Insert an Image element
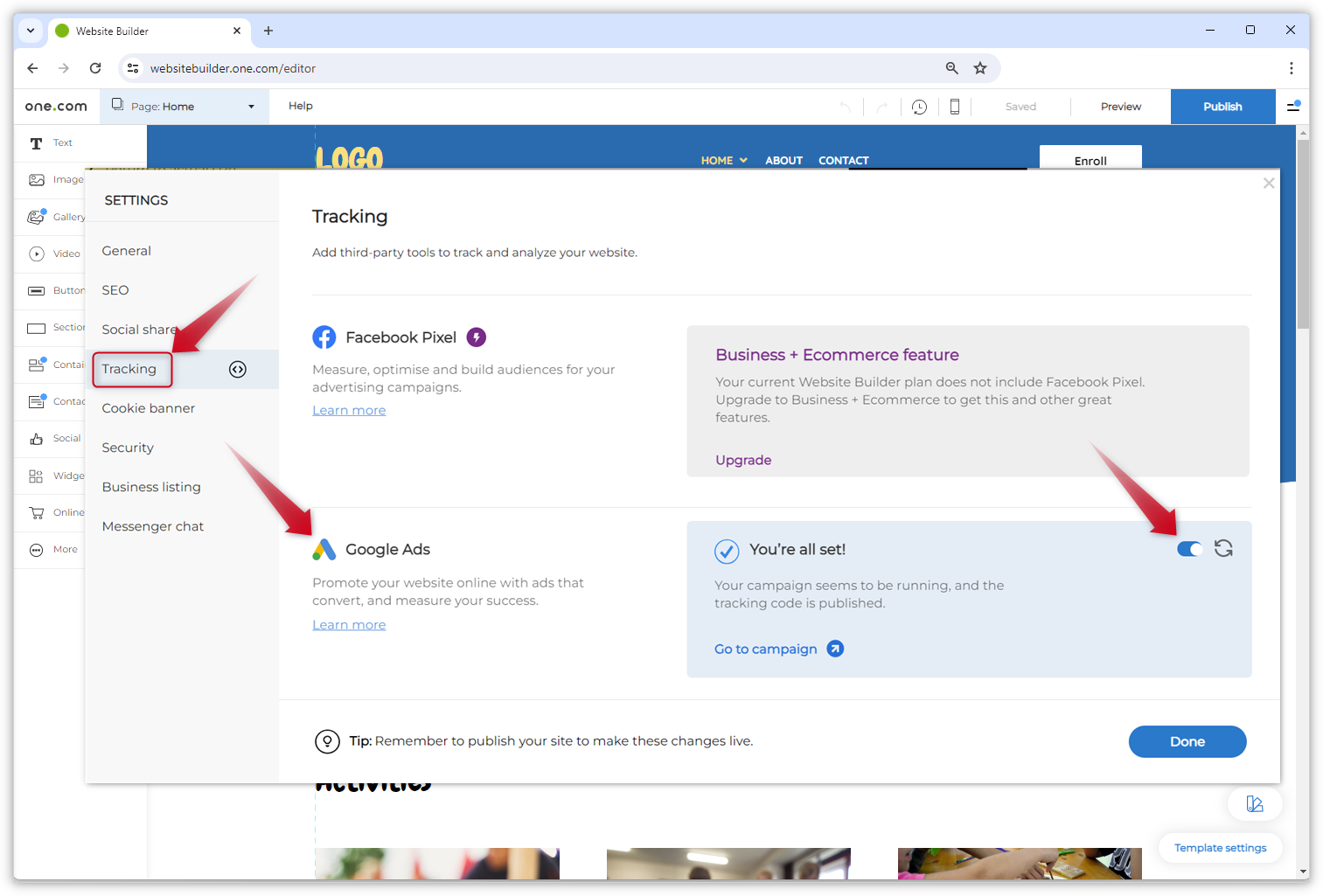 pos(36,179)
